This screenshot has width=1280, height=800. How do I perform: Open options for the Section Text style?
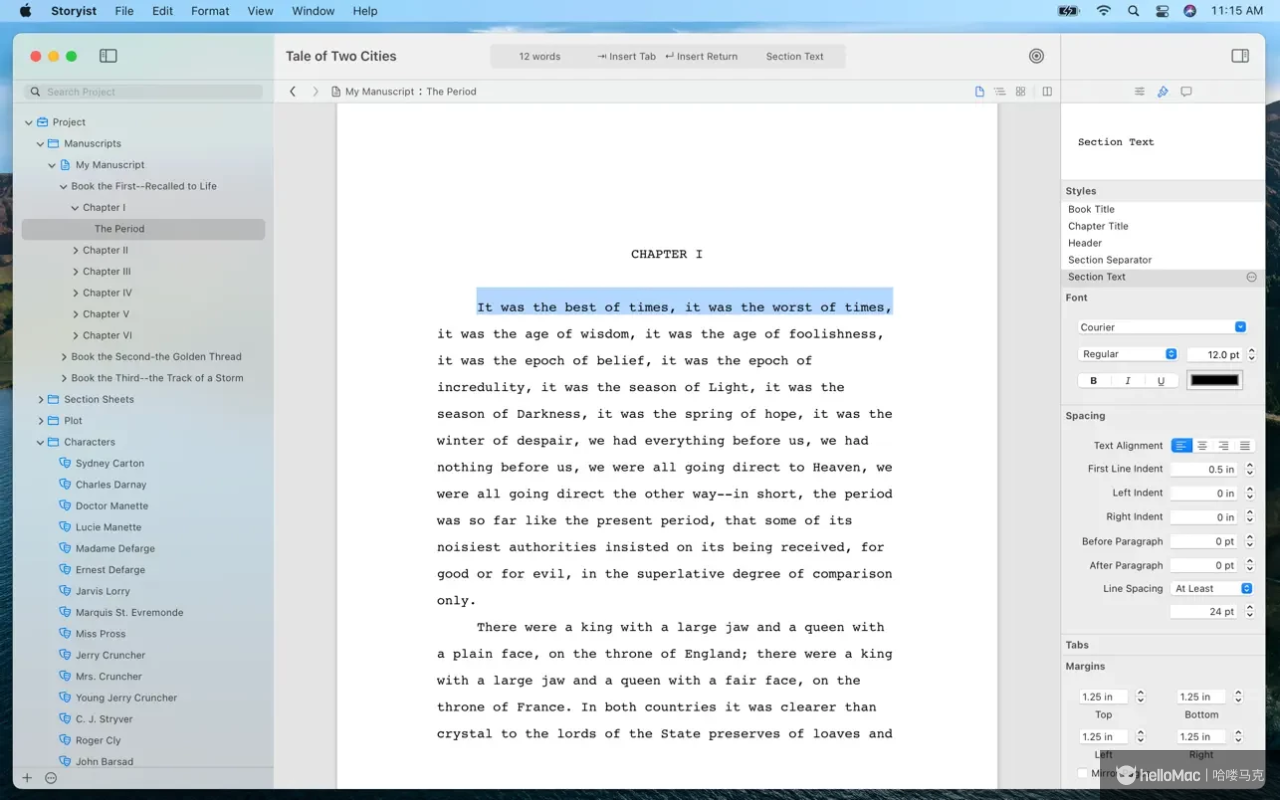(1251, 277)
